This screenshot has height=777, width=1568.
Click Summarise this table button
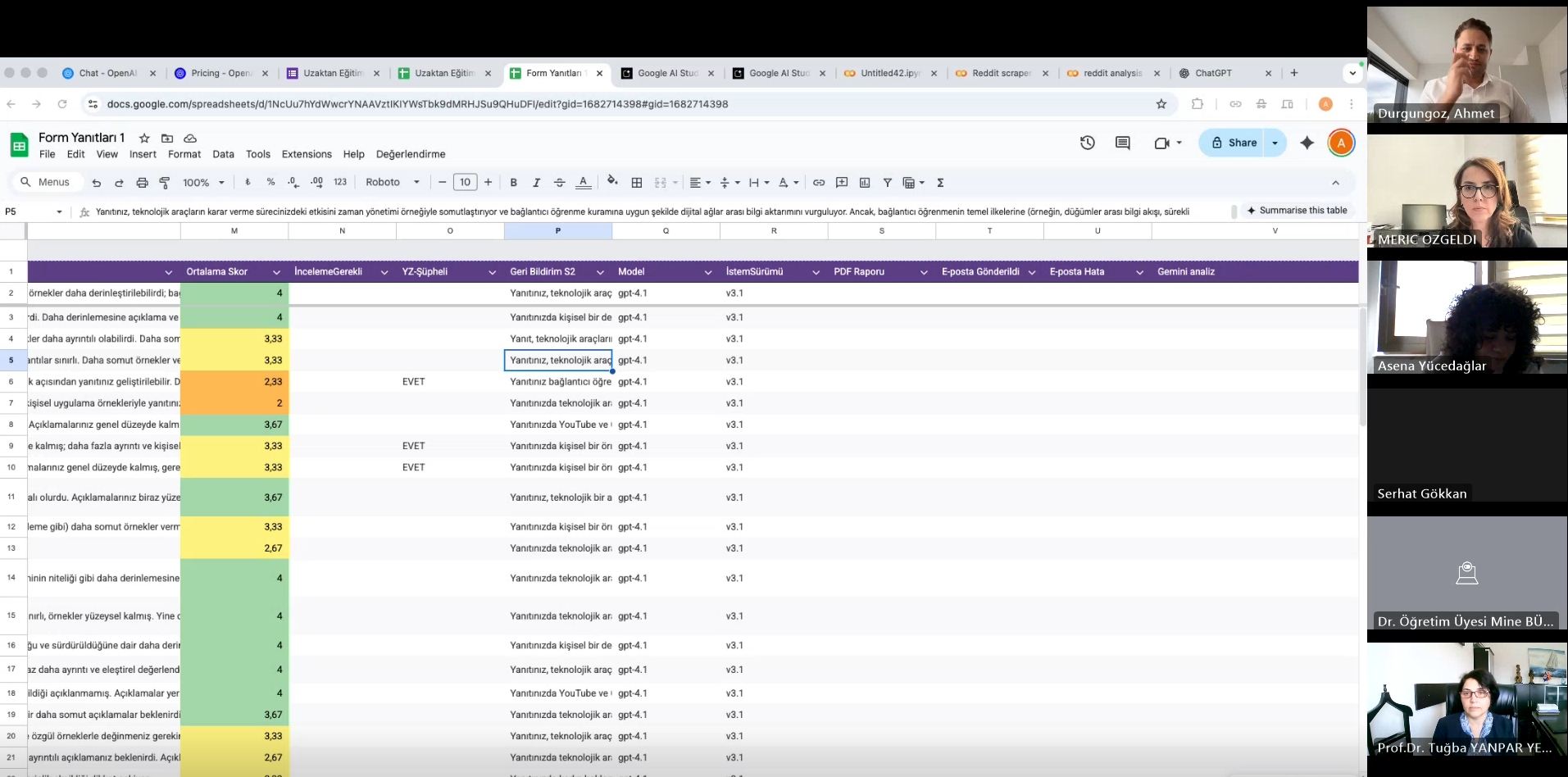point(1296,211)
